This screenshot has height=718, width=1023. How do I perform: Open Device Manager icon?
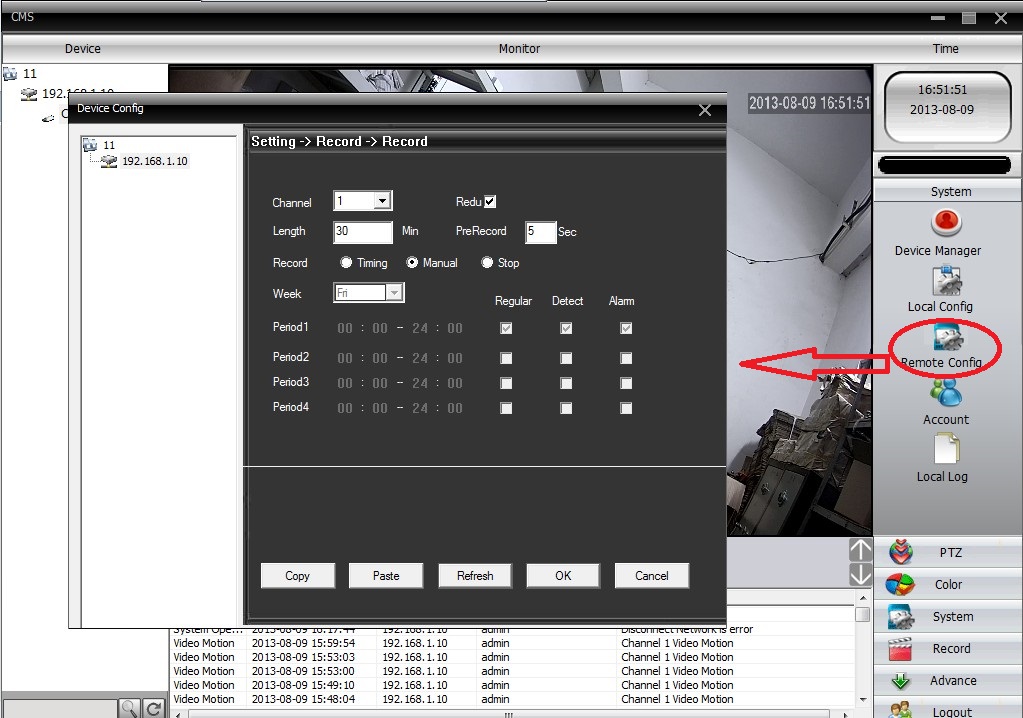click(946, 222)
